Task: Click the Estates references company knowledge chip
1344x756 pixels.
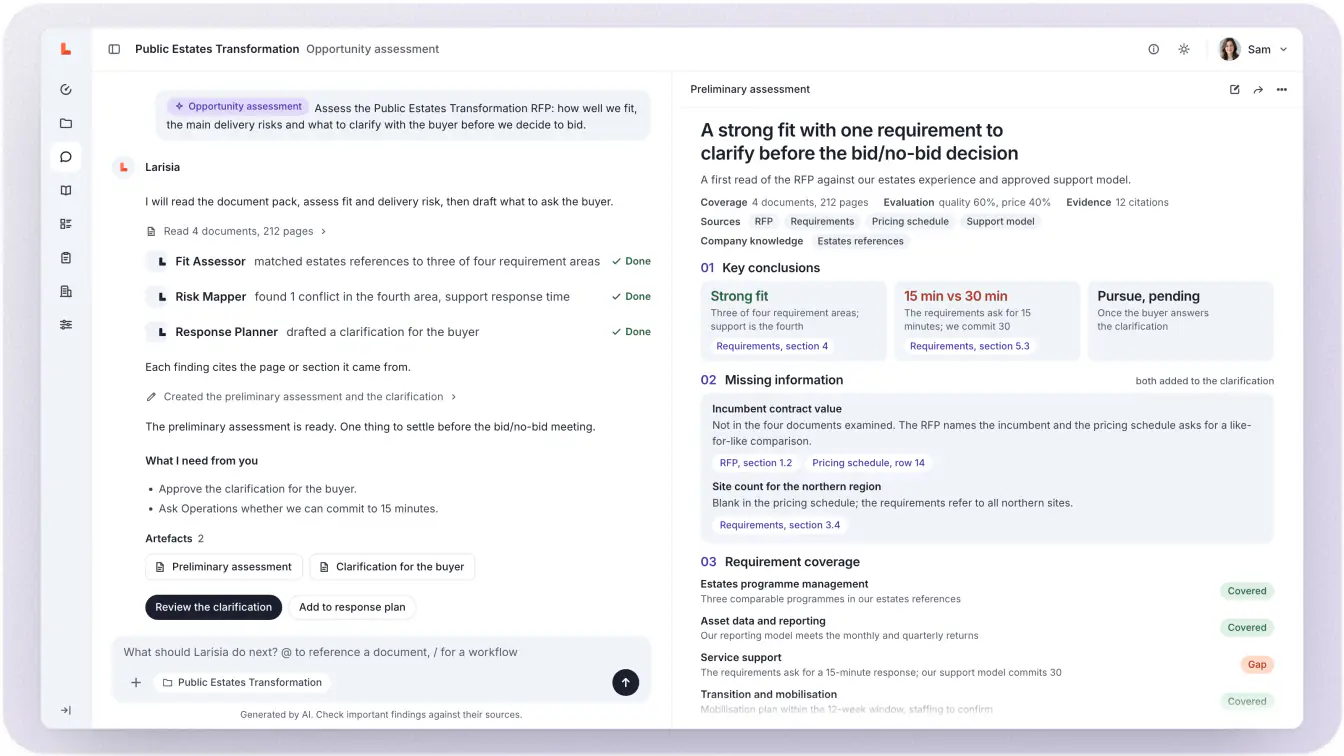Action: pyautogui.click(x=860, y=241)
